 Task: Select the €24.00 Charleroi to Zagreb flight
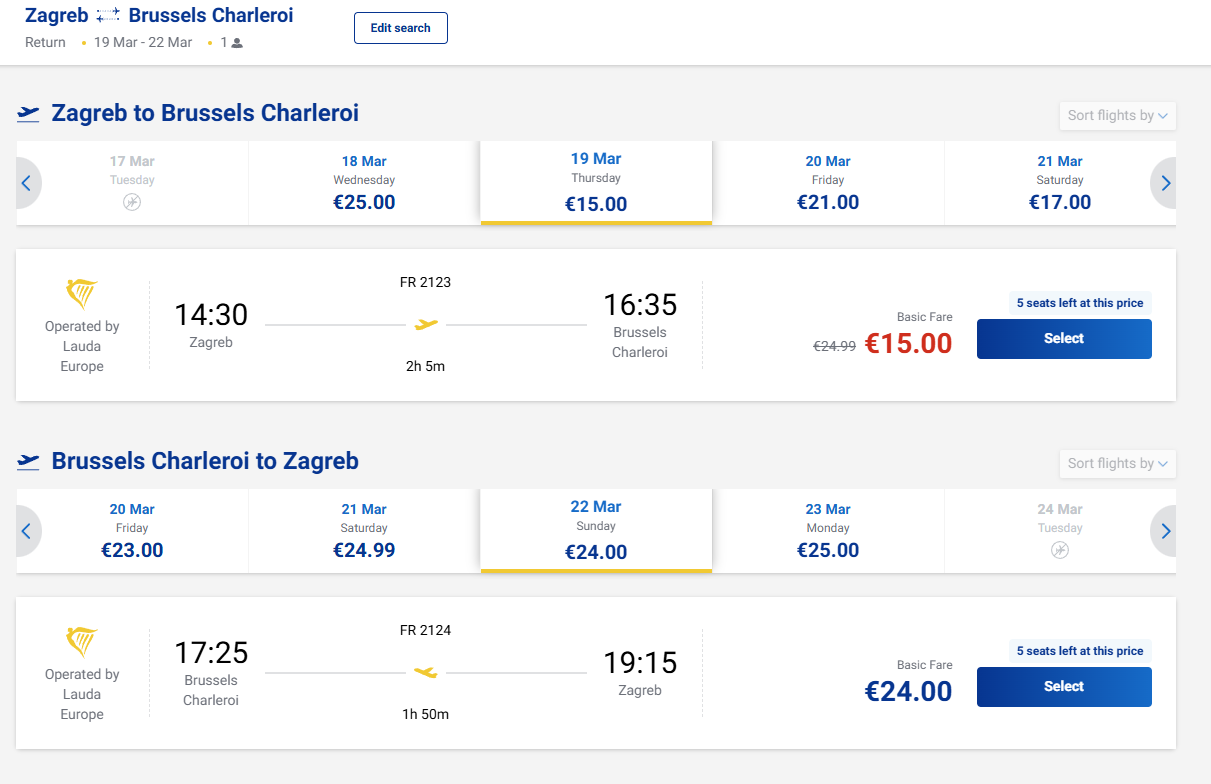(1063, 687)
